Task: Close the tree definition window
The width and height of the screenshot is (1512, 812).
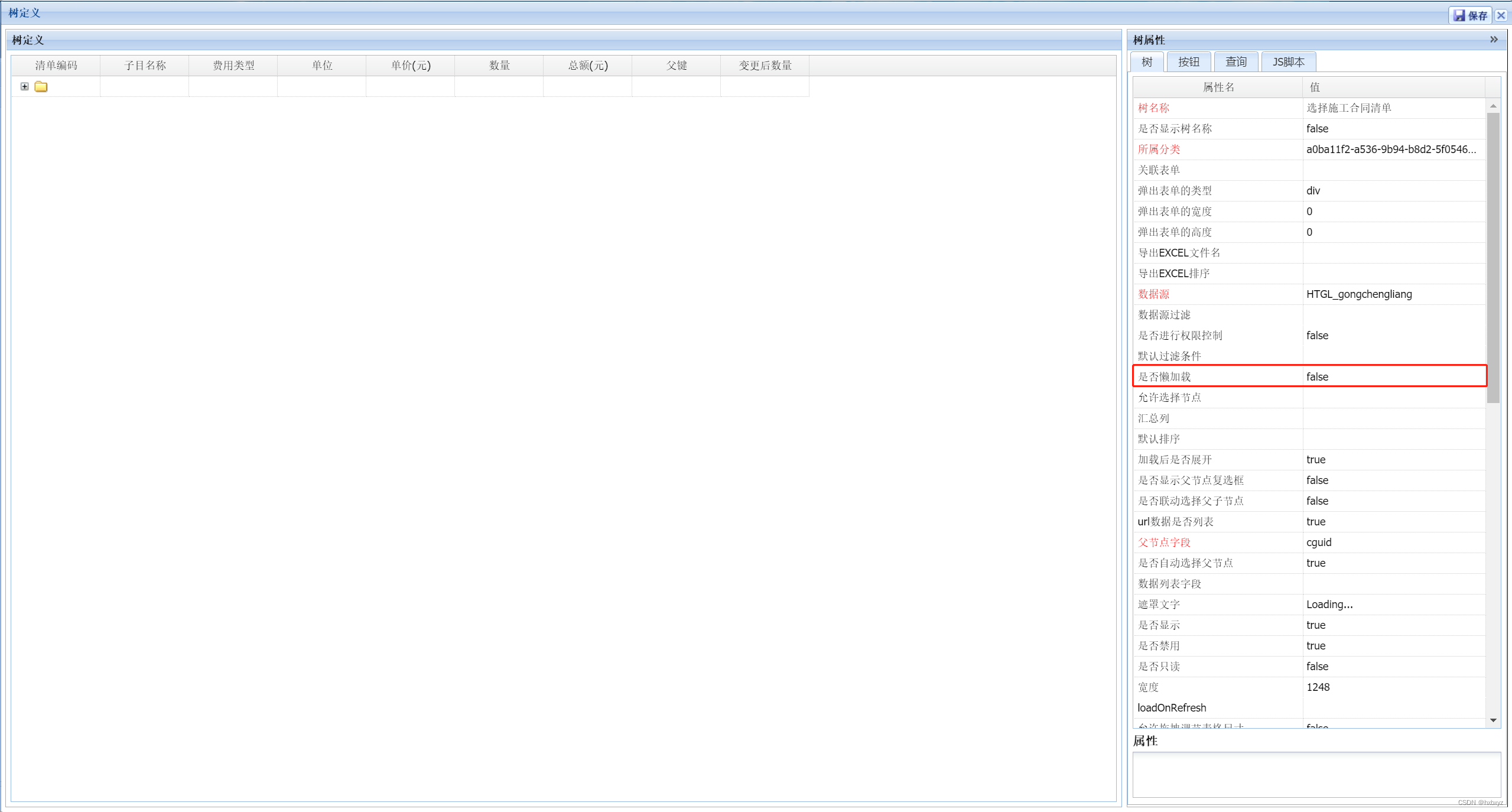Action: pyautogui.click(x=1501, y=15)
